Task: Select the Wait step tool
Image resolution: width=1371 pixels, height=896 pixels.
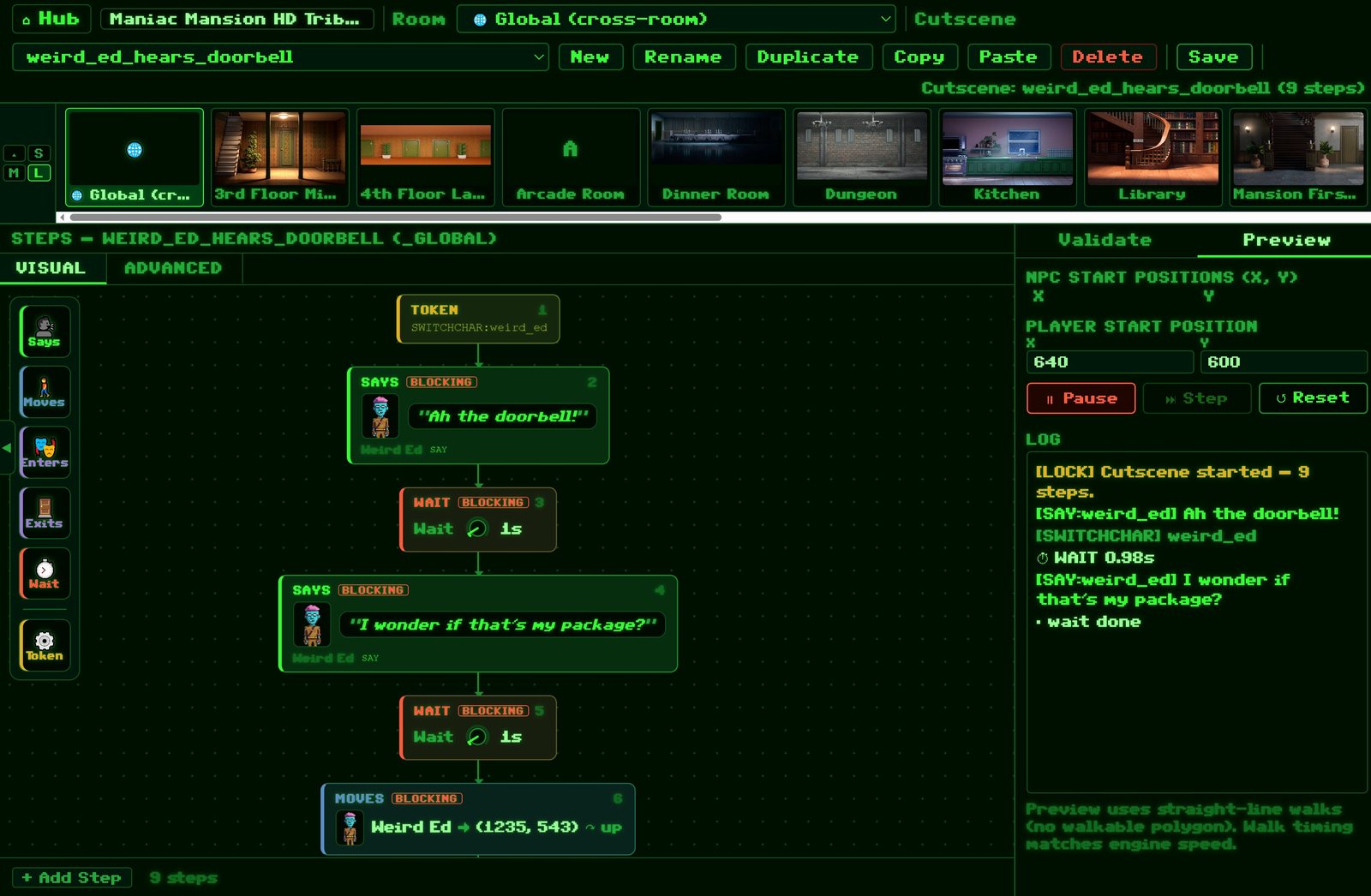Action: point(45,573)
